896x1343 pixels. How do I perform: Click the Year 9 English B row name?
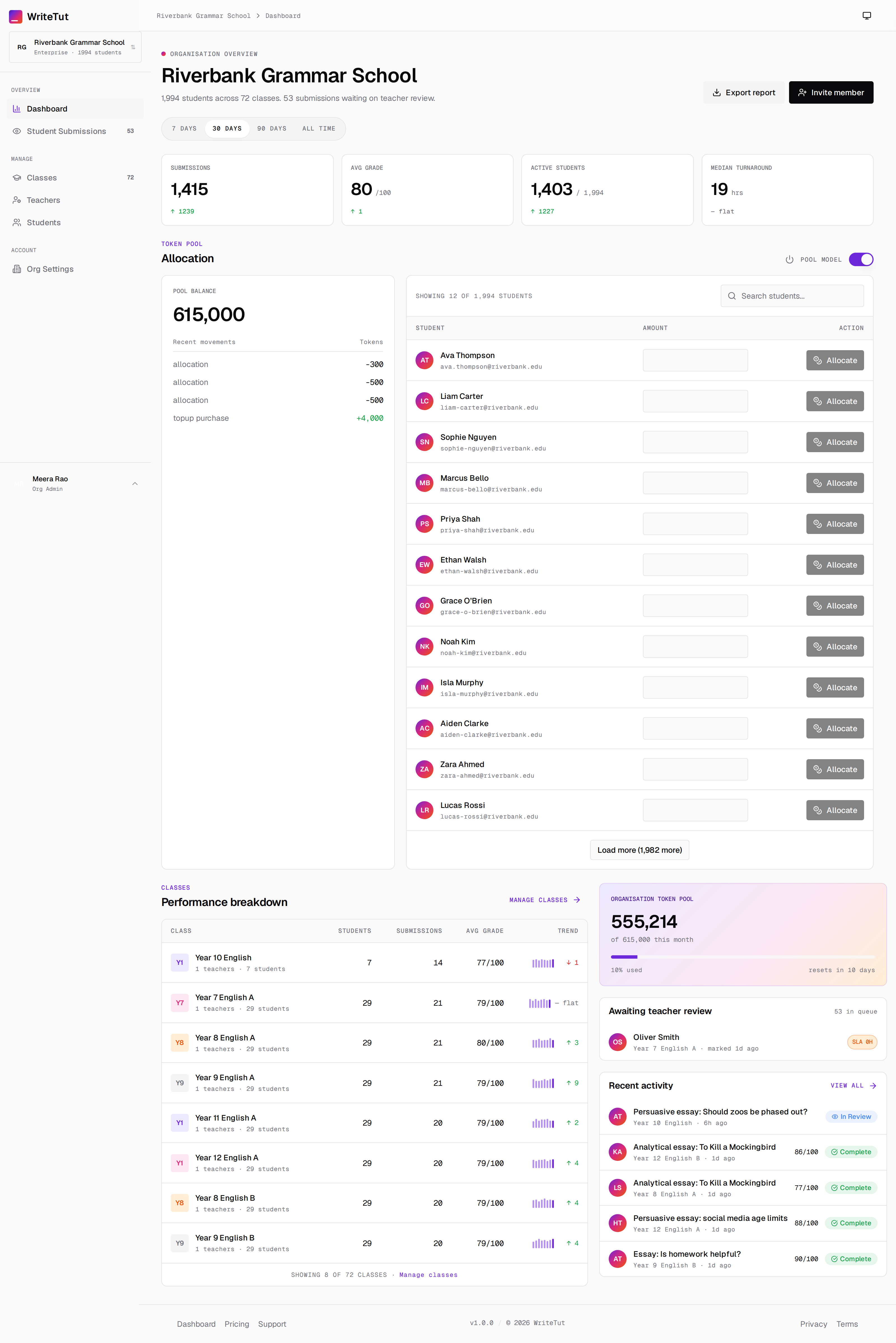coord(225,1238)
